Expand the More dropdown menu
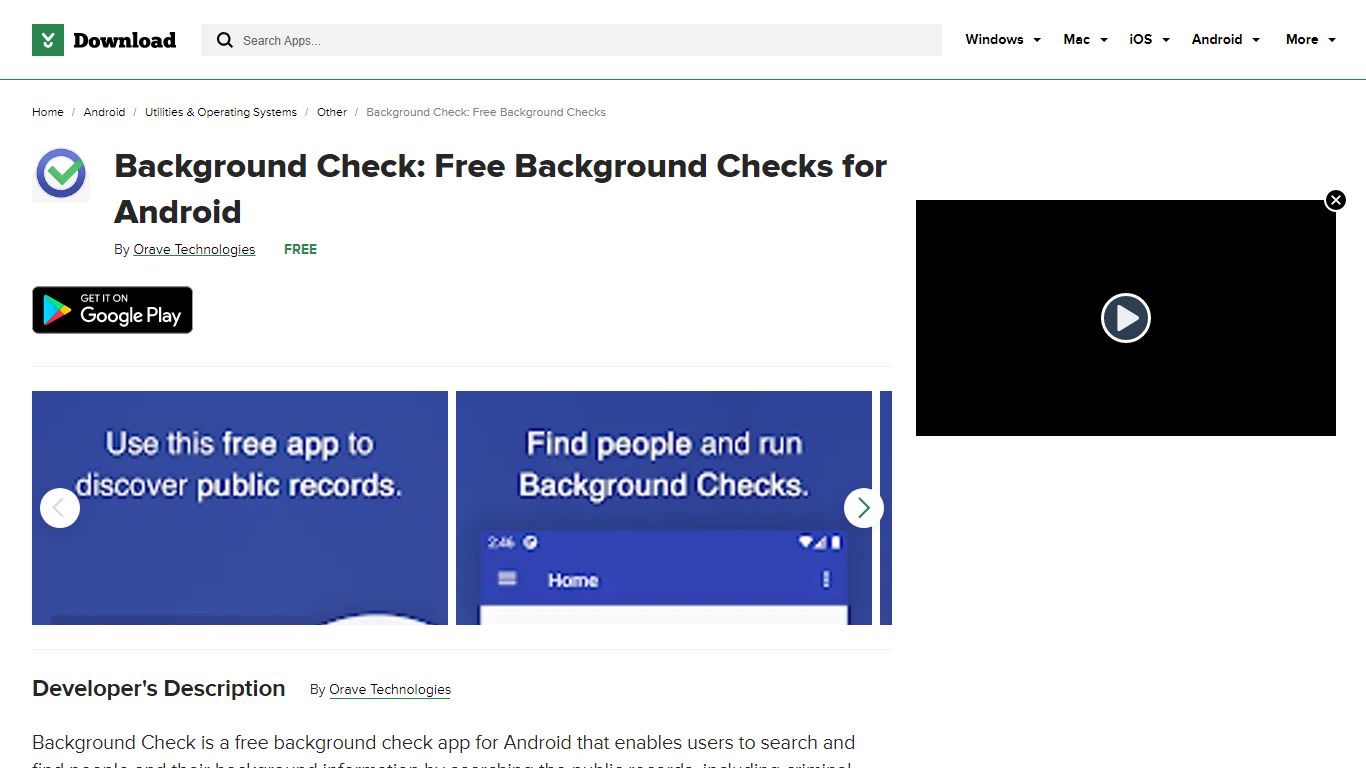Screen dimensions: 1366x768 pos(1311,40)
